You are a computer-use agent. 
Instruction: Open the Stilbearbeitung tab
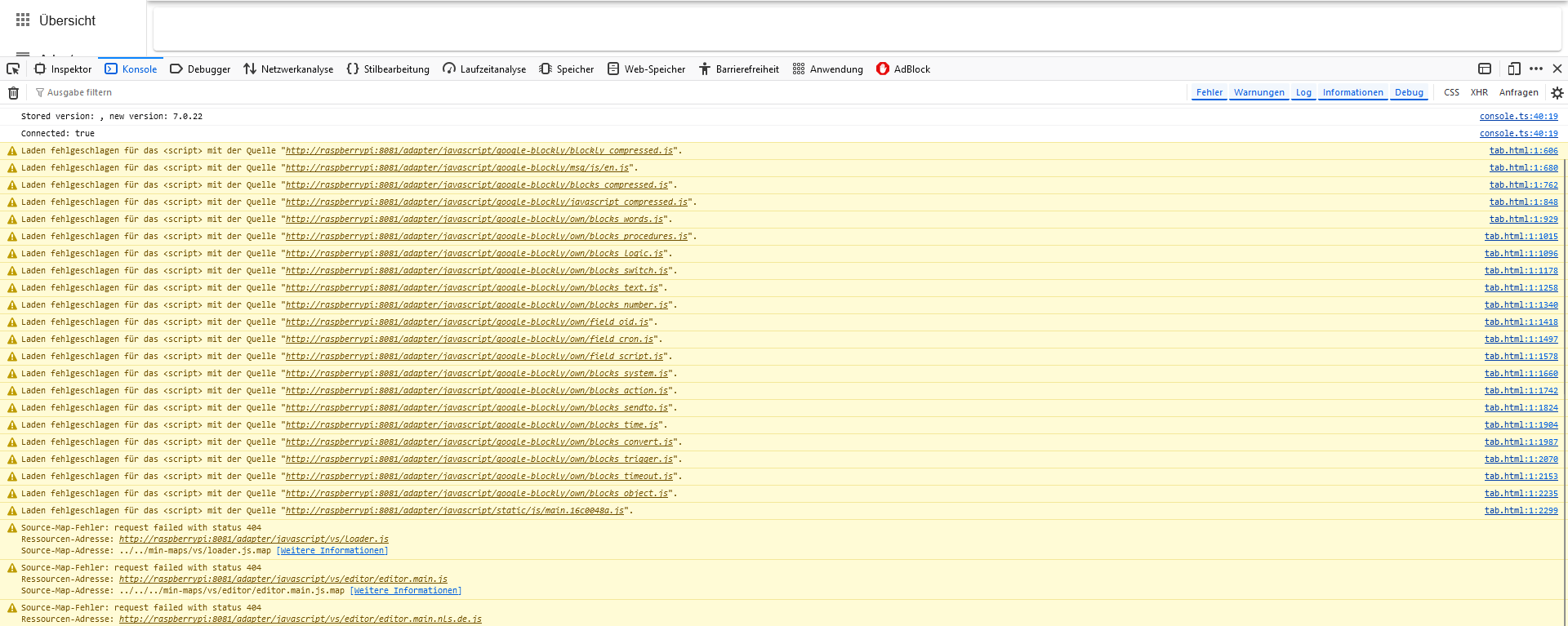(x=388, y=69)
